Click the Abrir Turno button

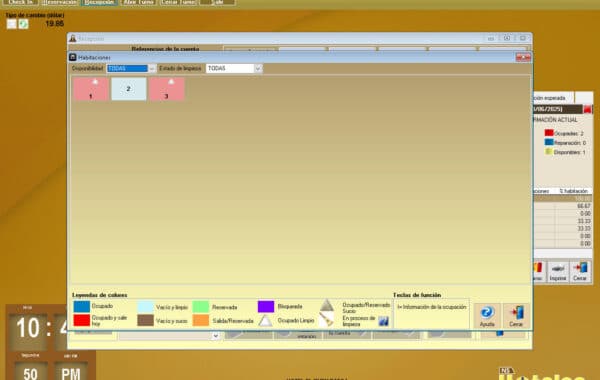138,2
